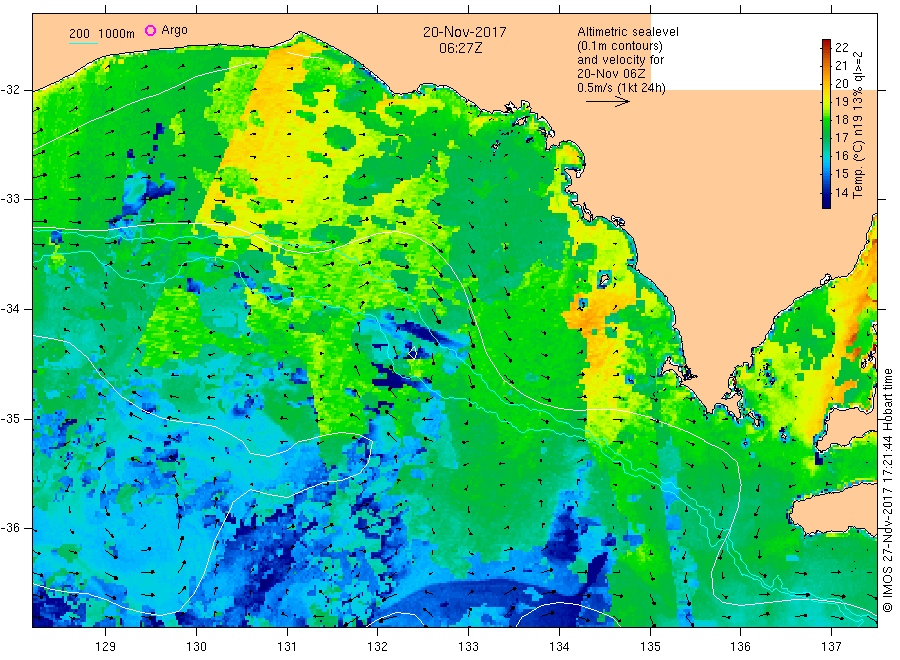Click the 'Altimetric sealevel' legend text
This screenshot has height=660, width=900.
click(x=627, y=32)
